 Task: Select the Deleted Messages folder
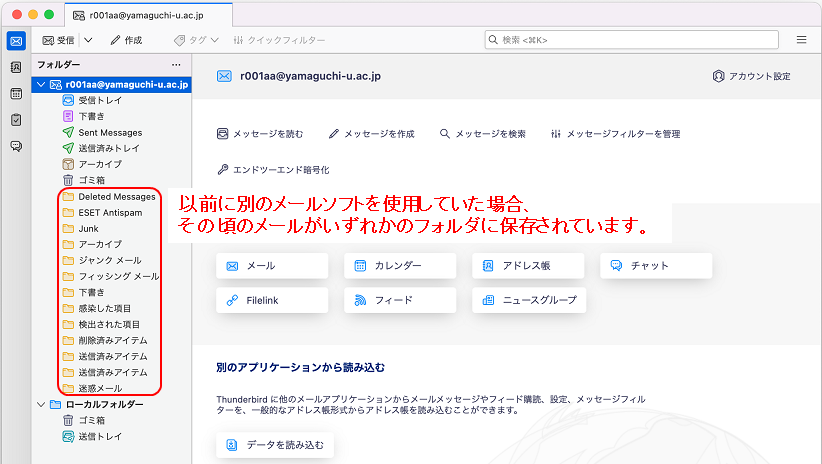(x=111, y=197)
